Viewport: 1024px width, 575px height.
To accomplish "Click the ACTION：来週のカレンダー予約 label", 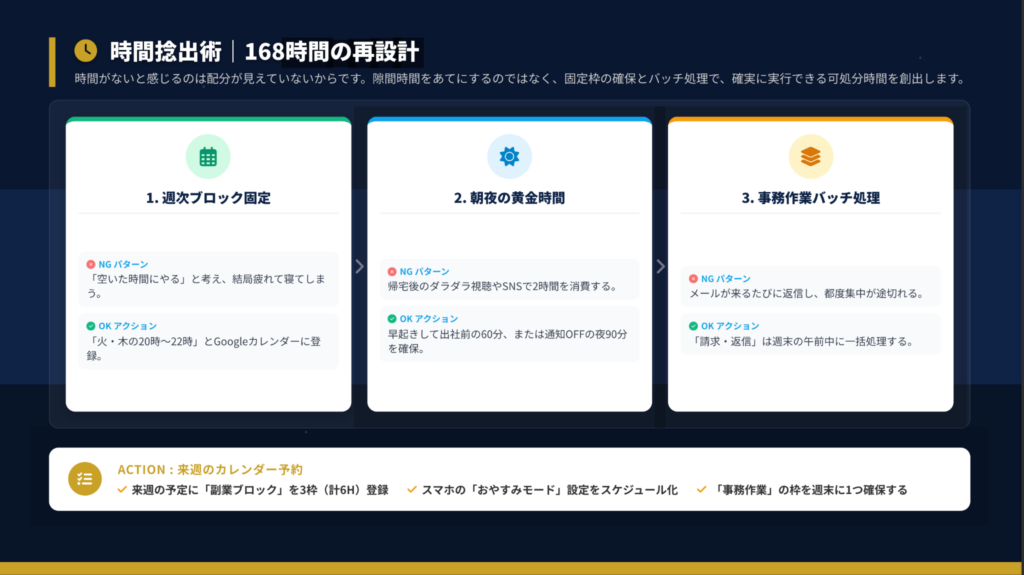I will pos(210,469).
